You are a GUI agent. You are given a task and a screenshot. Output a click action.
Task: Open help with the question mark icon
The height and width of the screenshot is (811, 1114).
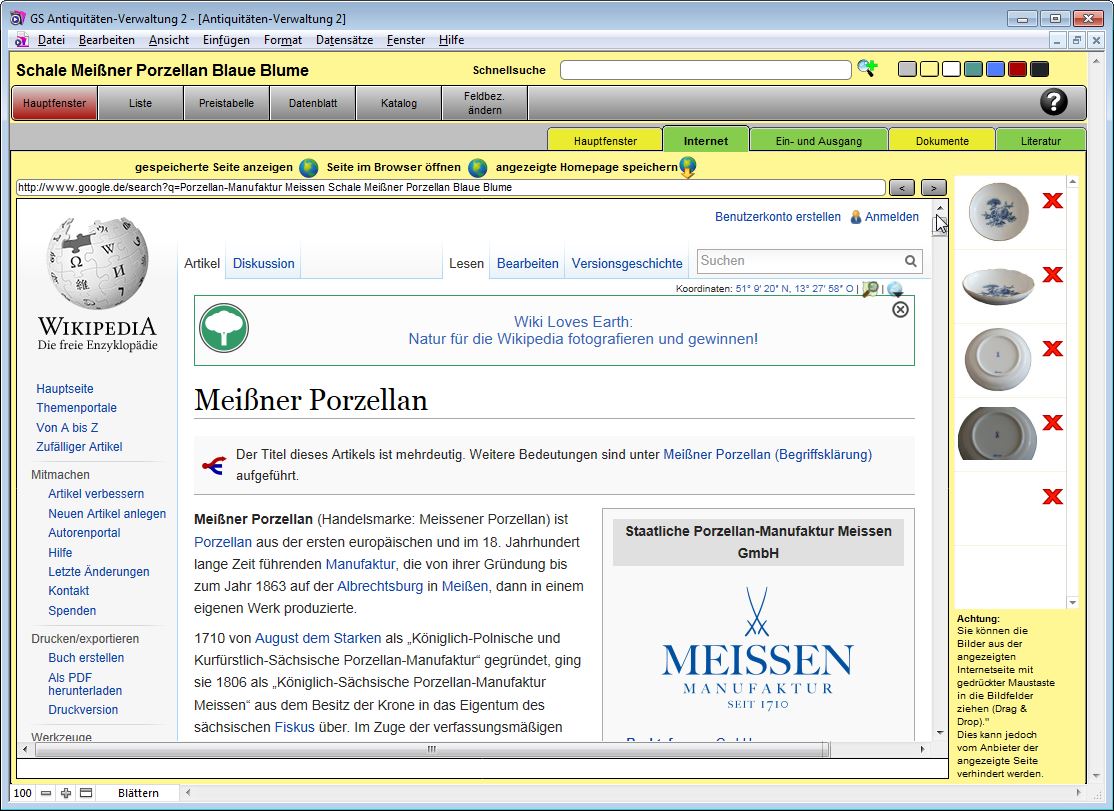(1054, 102)
